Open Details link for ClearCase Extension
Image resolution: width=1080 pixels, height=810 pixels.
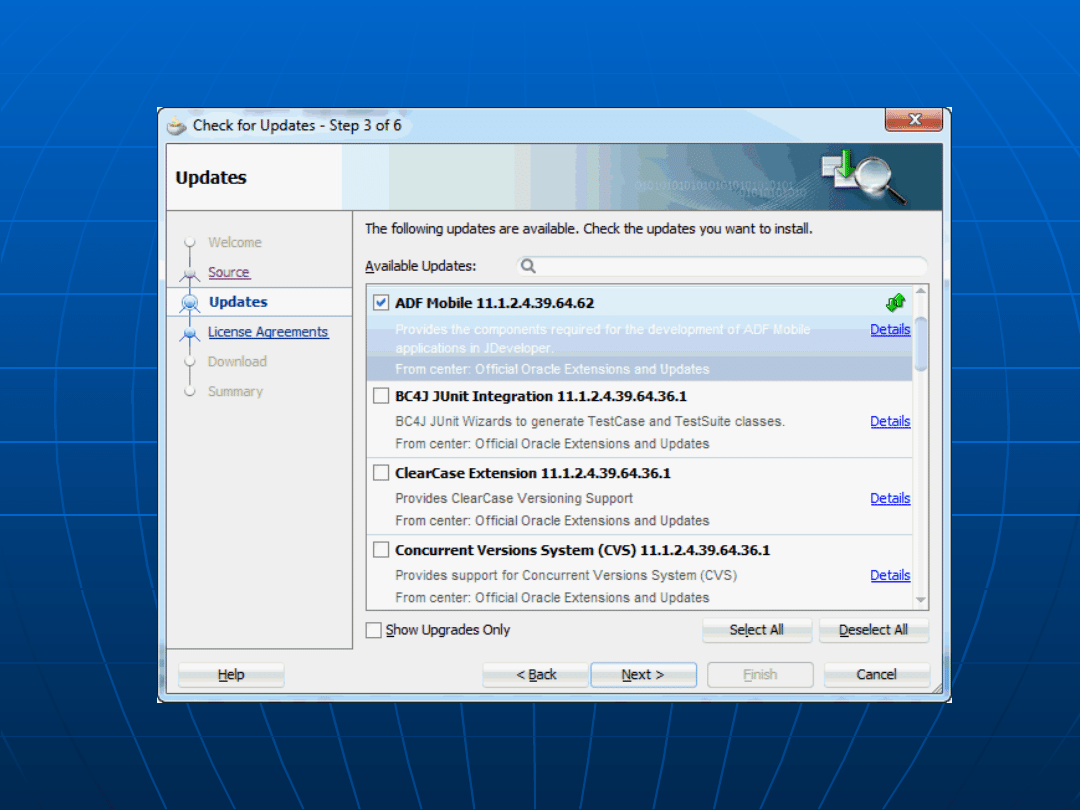(890, 498)
